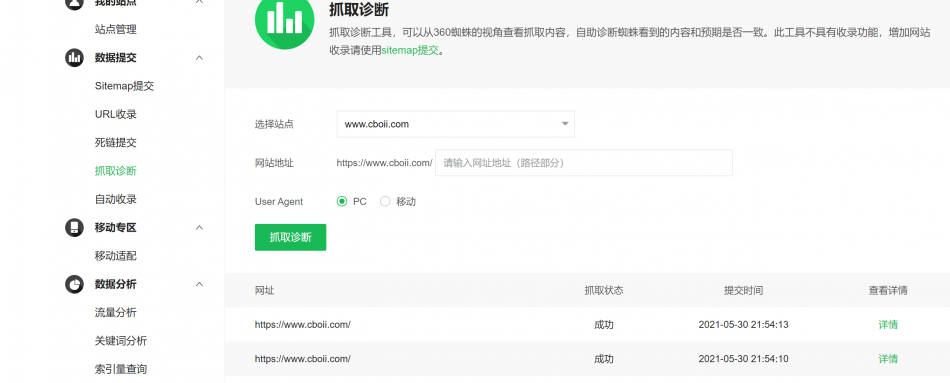
Task: Open Sitemap提交 in the sidebar
Action: click(x=124, y=86)
